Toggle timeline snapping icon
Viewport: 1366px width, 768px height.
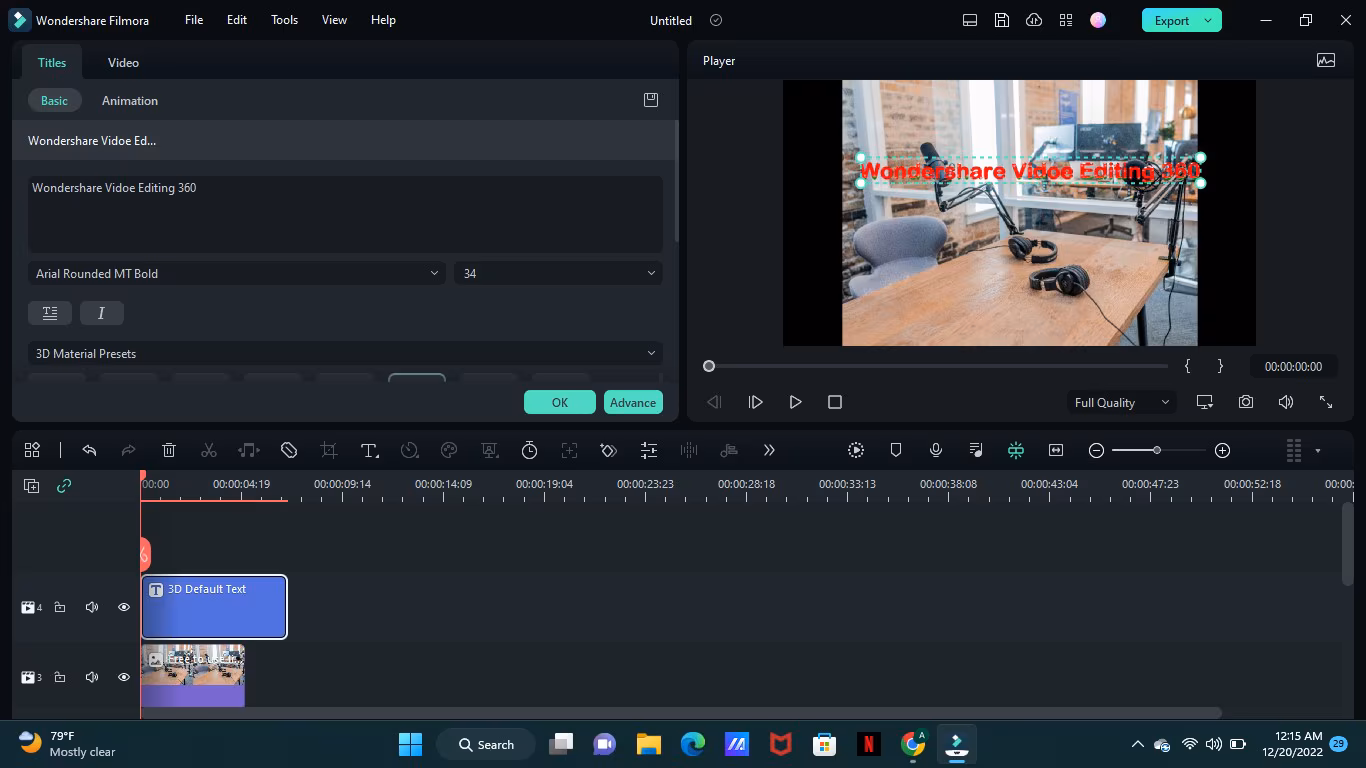click(1016, 450)
